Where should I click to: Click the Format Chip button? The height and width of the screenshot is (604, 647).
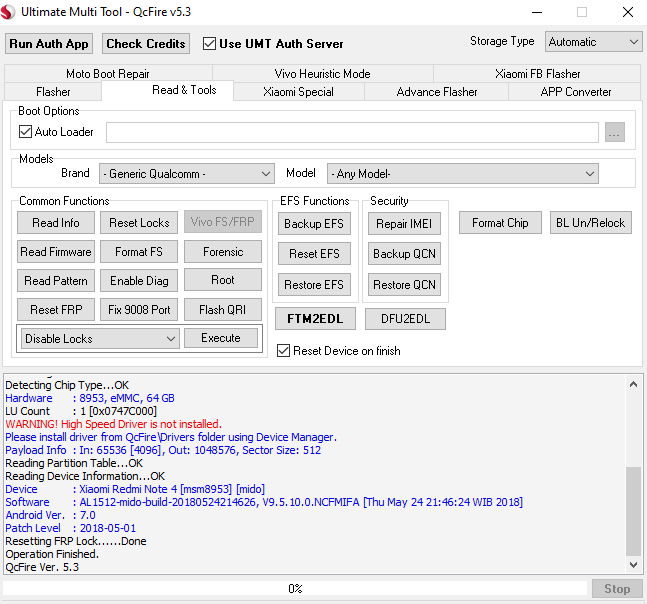click(x=500, y=223)
